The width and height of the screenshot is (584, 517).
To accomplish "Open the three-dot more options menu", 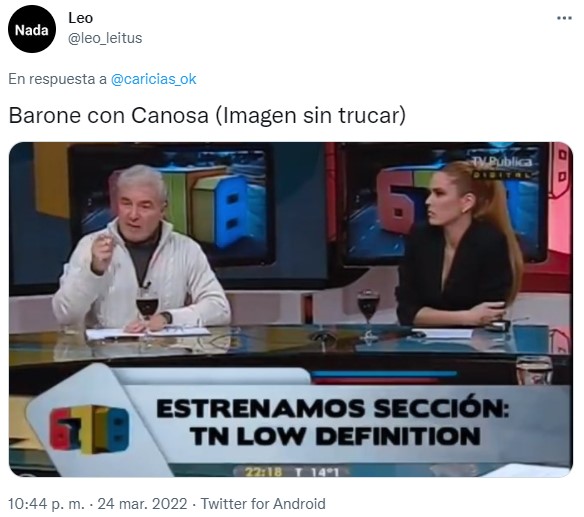I will [564, 18].
